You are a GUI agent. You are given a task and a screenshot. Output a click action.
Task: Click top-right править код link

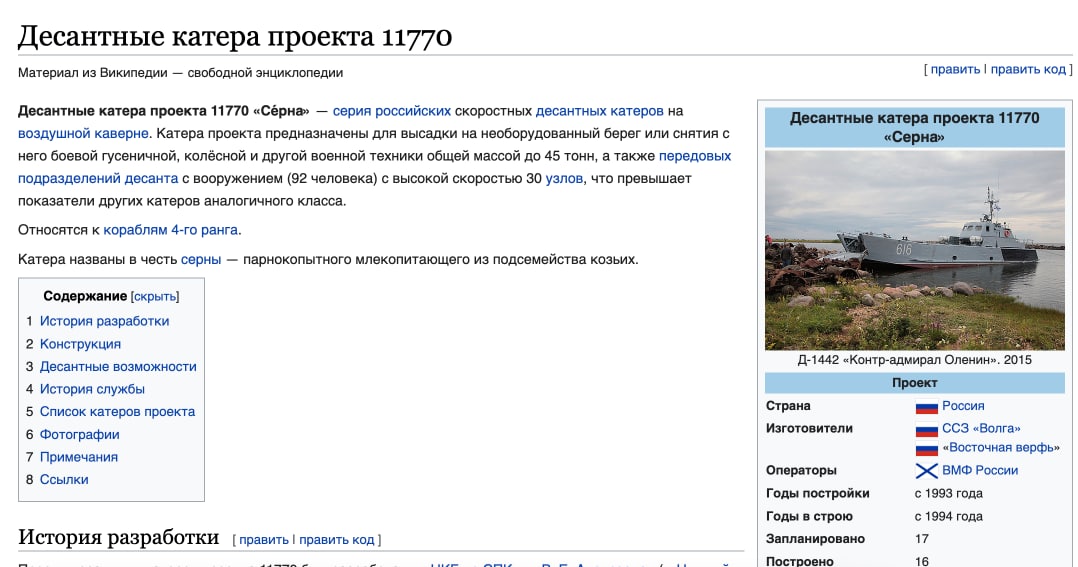(1028, 69)
